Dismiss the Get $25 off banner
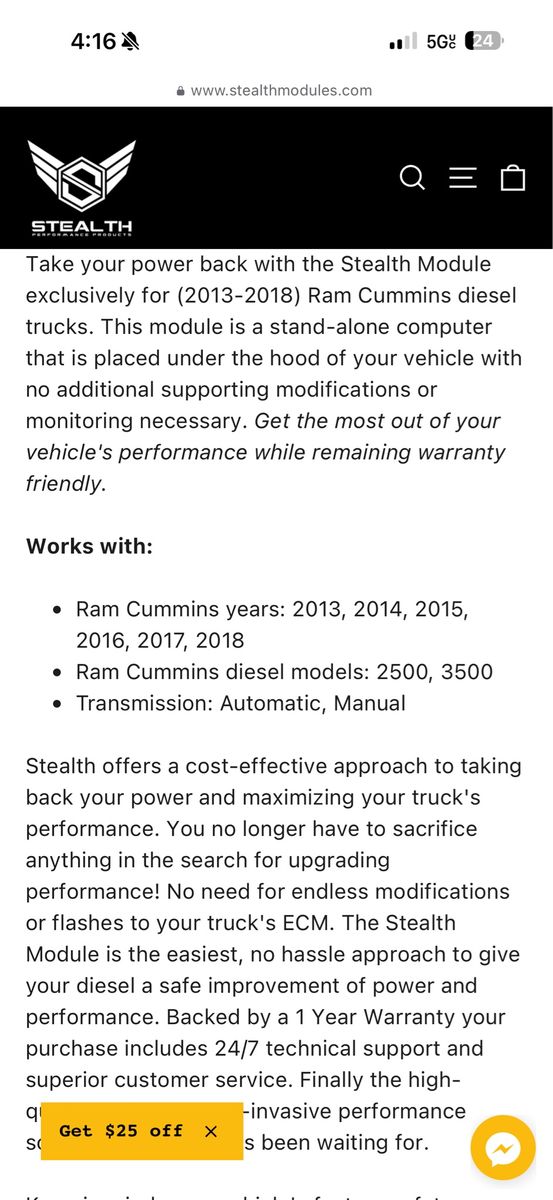Screen dimensions: 553x1200 [211, 1131]
